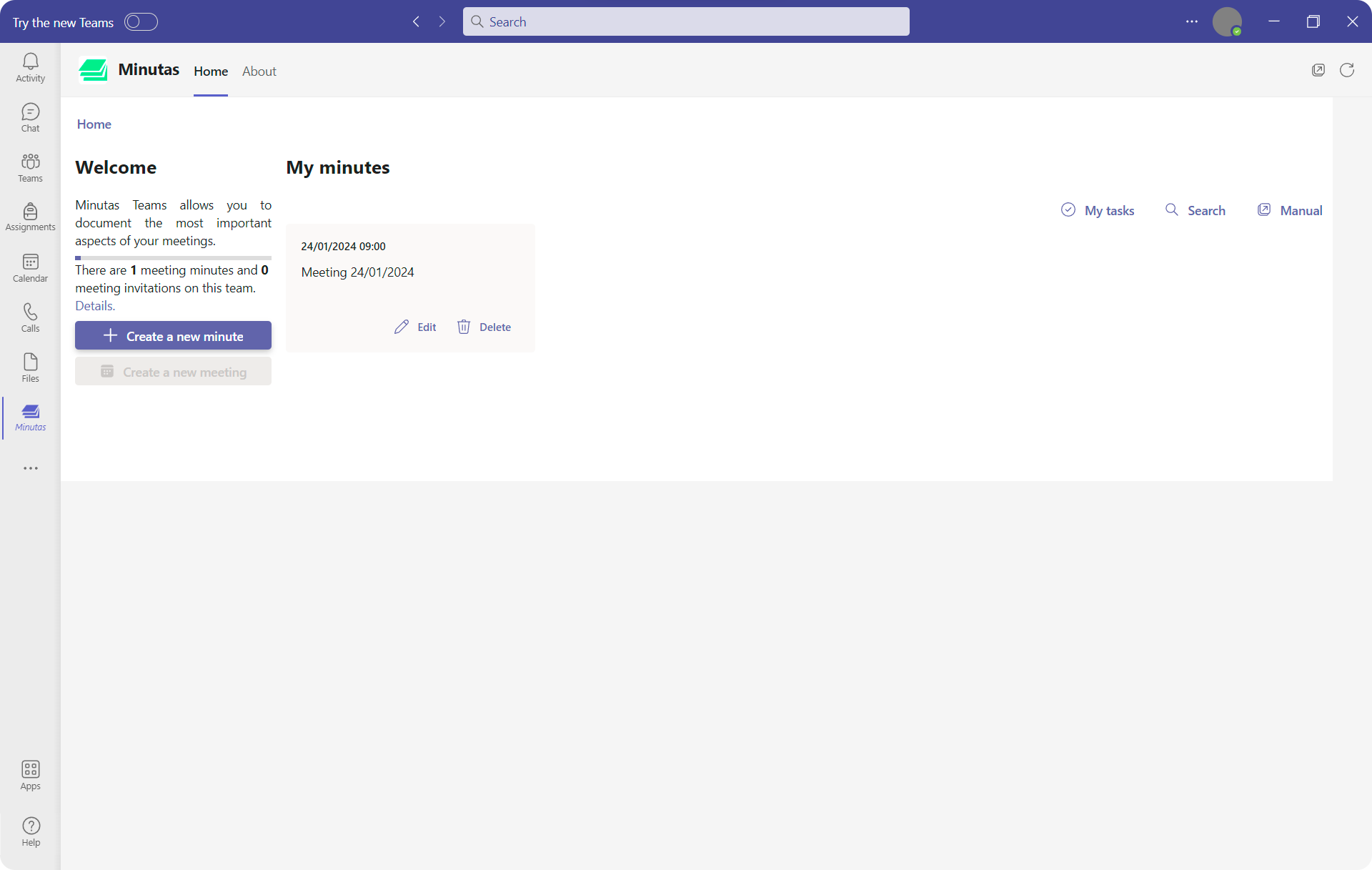Go back with the left arrow
This screenshot has height=870, width=1372.
click(x=416, y=22)
